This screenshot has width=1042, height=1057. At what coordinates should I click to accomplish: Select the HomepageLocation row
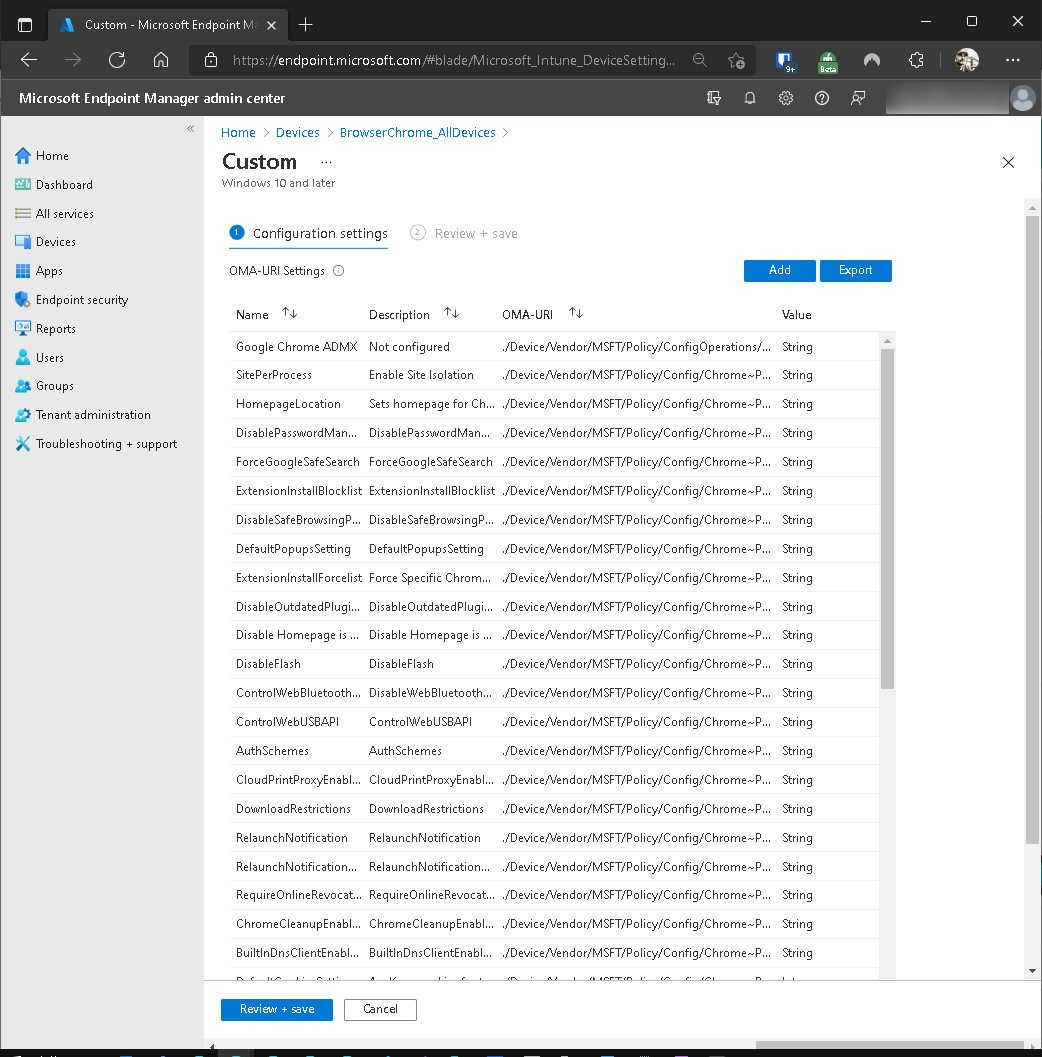554,404
